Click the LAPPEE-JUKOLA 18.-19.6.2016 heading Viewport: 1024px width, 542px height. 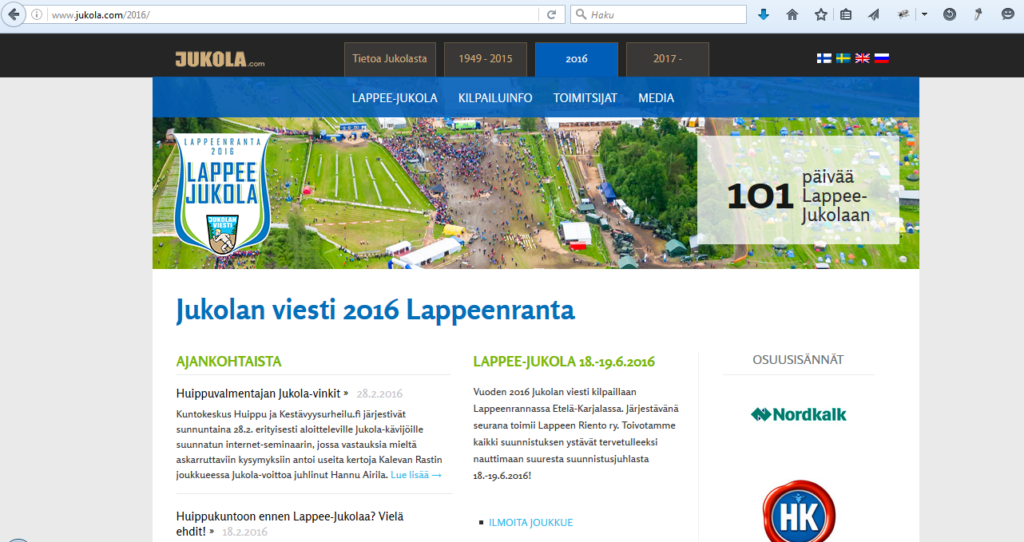[564, 362]
